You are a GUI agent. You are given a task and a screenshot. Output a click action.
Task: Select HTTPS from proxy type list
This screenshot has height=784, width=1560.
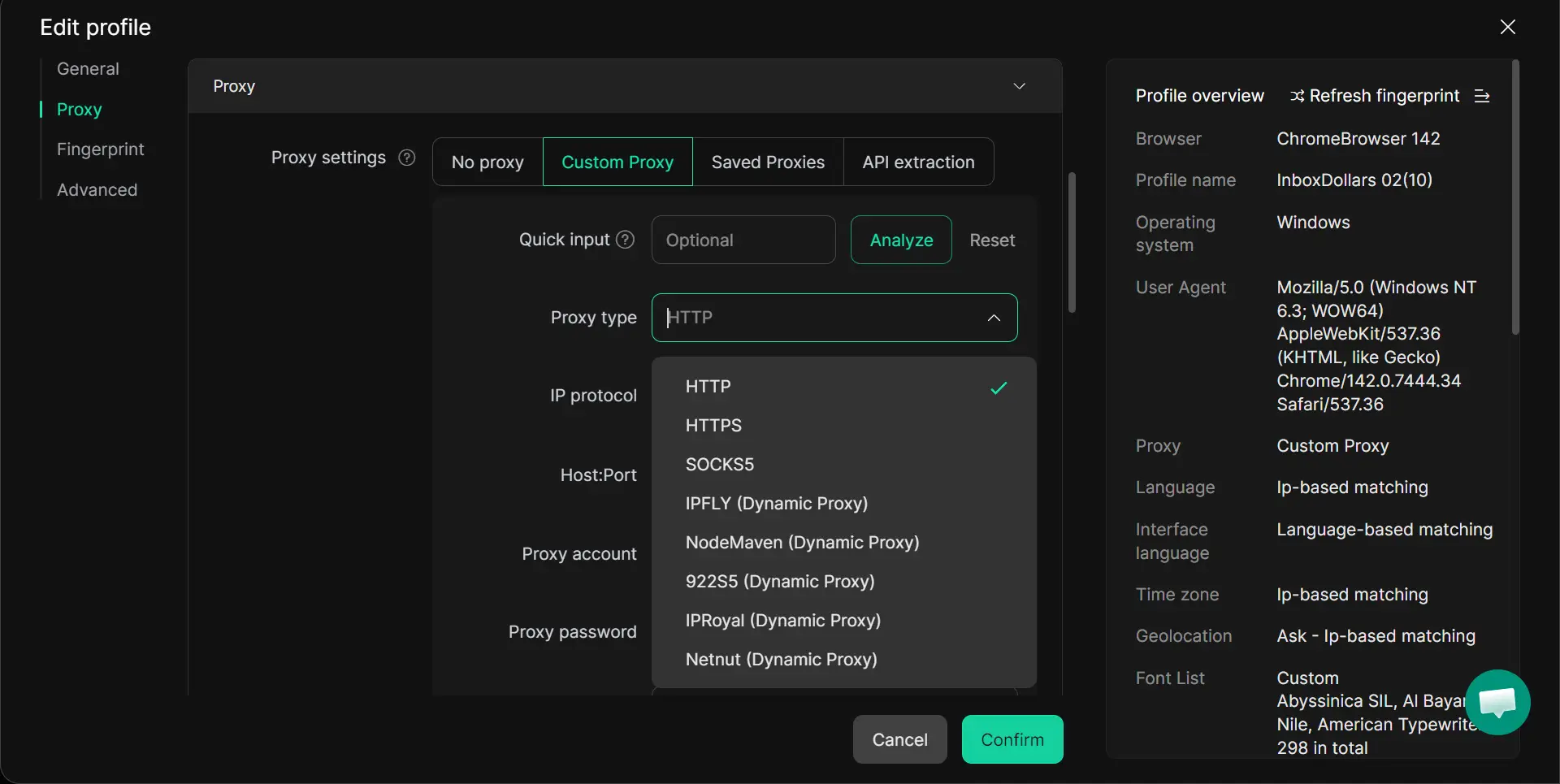[x=713, y=426]
